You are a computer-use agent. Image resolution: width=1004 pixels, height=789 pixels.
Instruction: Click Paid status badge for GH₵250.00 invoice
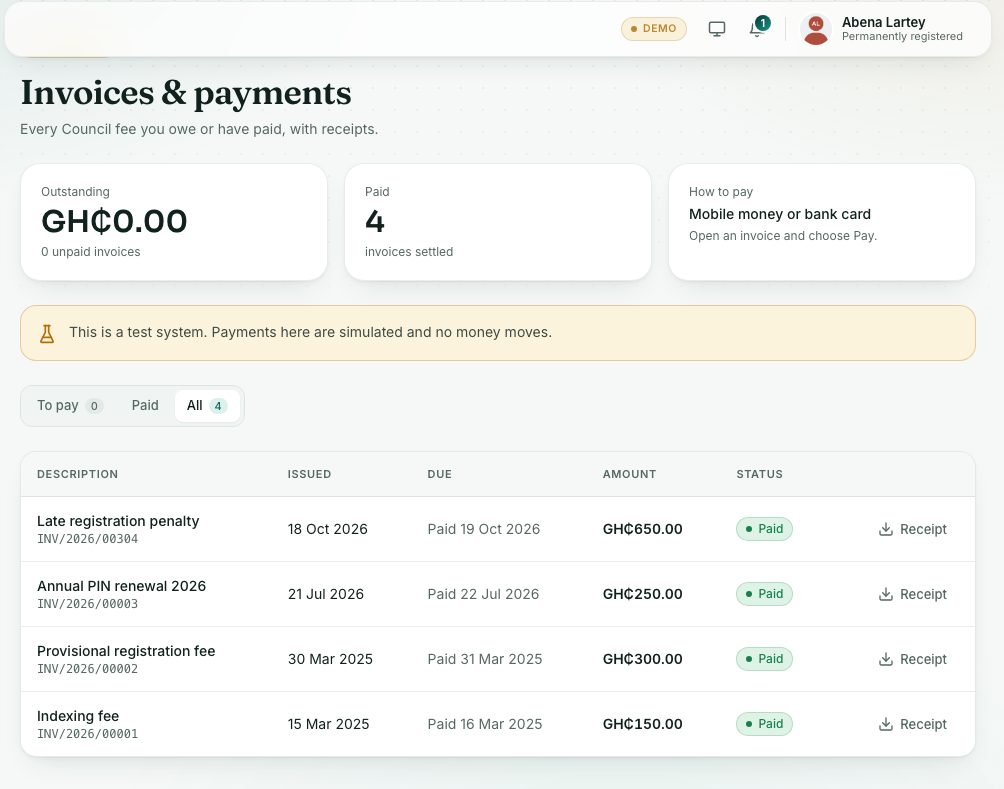(765, 594)
